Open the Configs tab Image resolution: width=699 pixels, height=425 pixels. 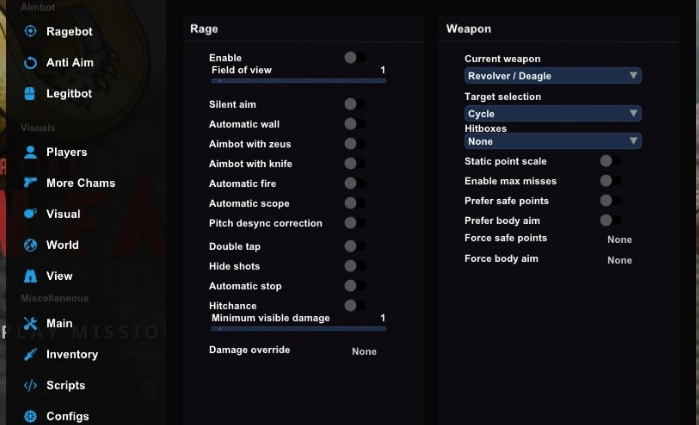tap(67, 416)
